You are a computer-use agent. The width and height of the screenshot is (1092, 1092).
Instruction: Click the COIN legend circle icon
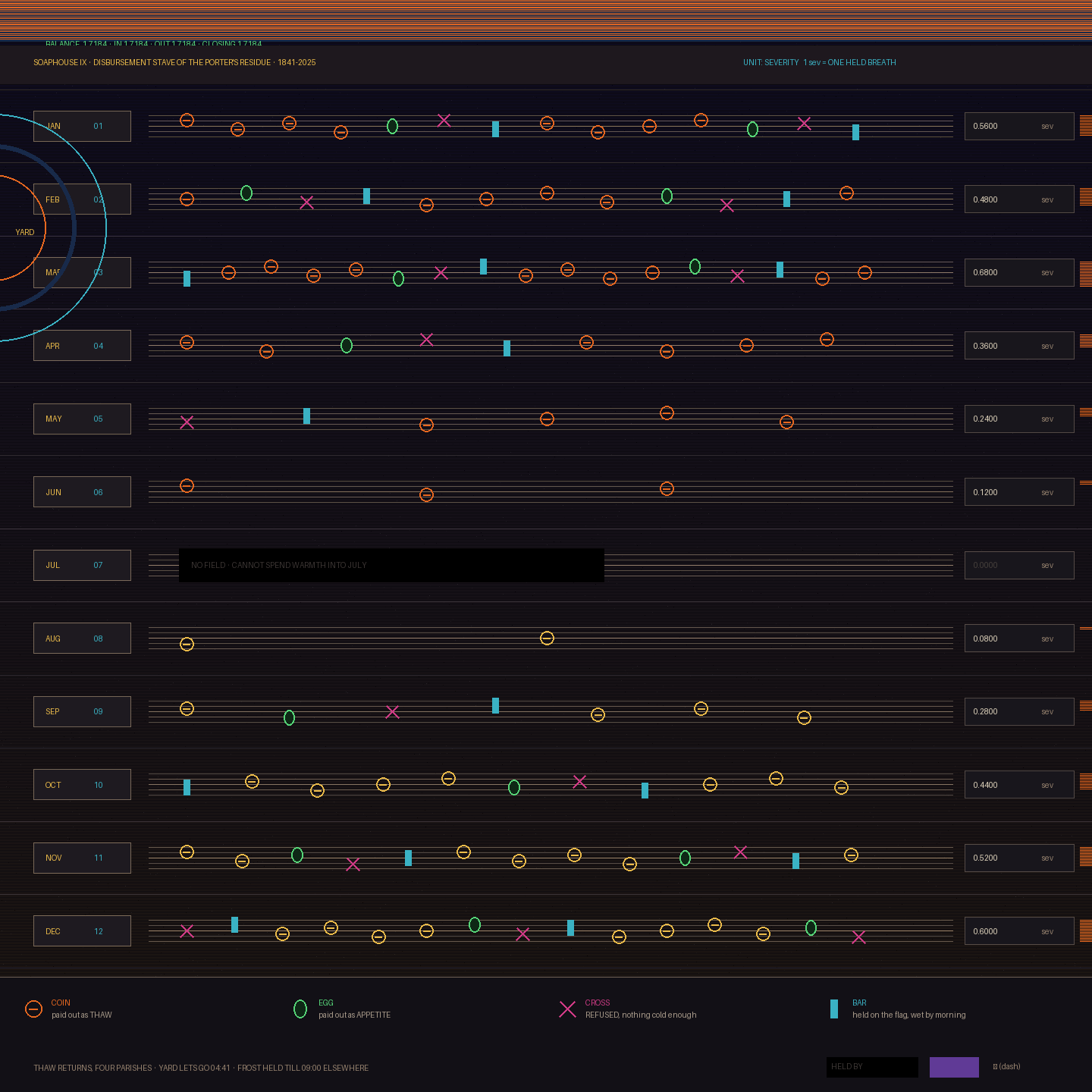click(33, 1009)
